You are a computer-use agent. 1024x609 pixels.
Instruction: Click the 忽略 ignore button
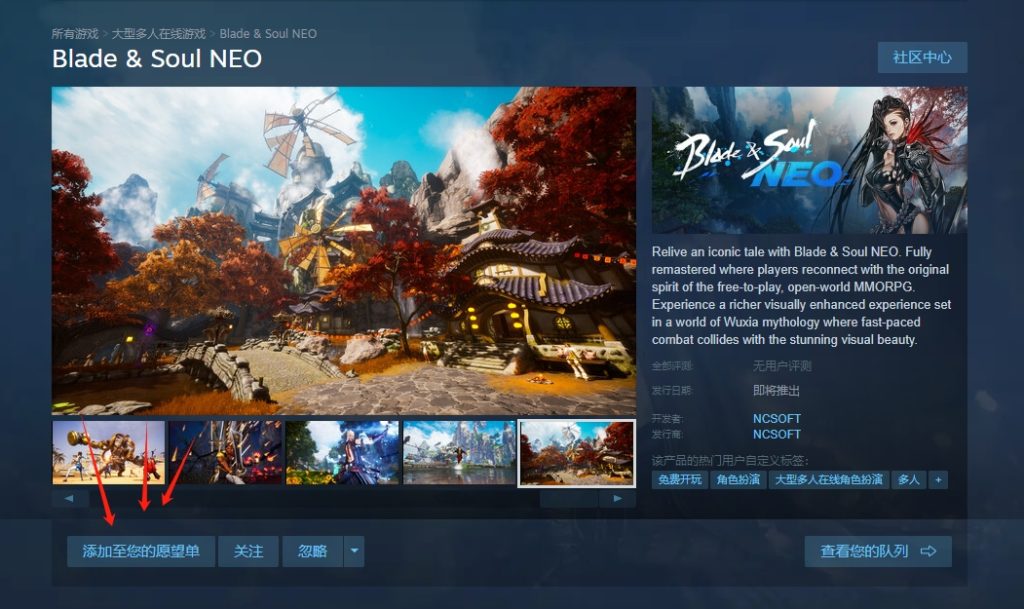click(312, 552)
